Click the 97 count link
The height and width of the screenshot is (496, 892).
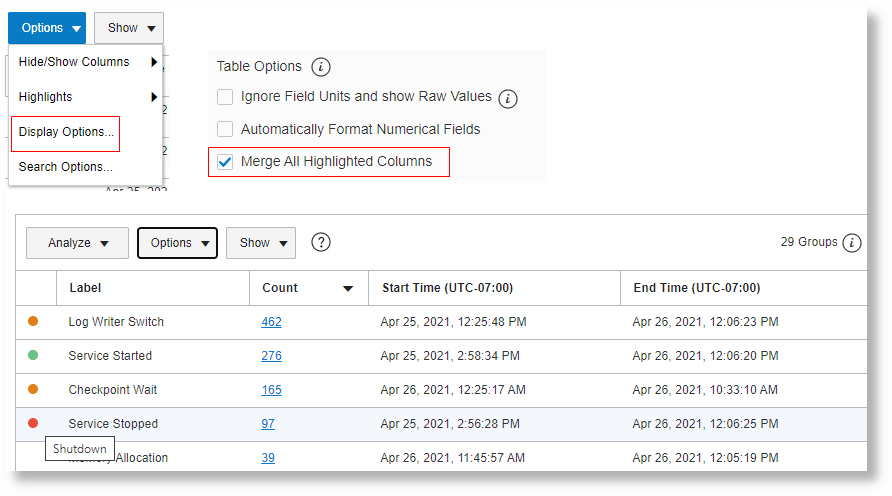268,424
